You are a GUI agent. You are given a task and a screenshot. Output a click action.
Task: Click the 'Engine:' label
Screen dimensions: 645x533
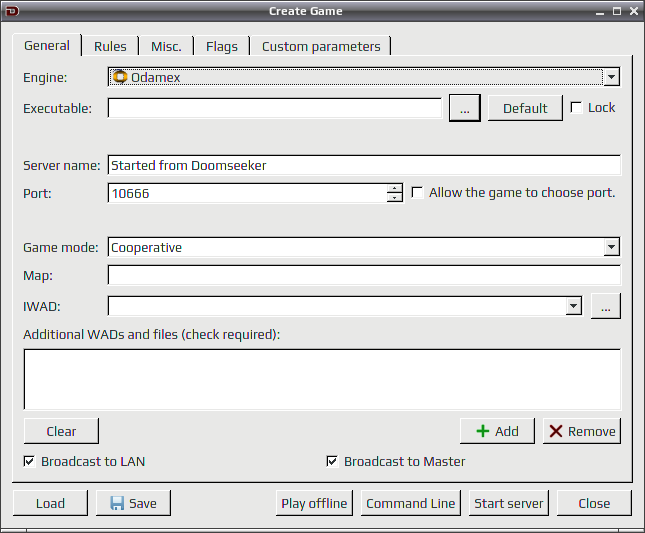pyautogui.click(x=45, y=77)
